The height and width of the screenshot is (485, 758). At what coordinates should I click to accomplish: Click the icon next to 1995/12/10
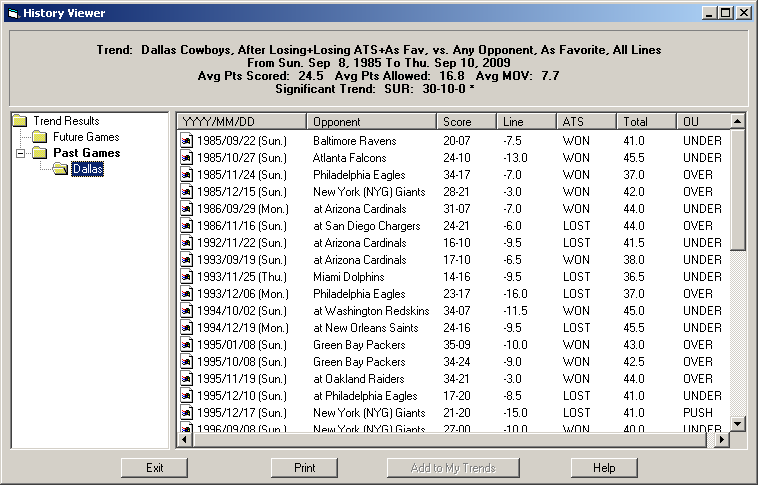coord(187,396)
